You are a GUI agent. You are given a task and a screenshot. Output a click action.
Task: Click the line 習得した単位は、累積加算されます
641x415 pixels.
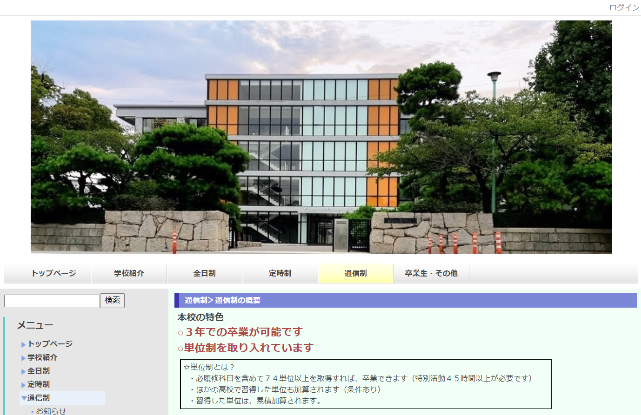coord(256,400)
